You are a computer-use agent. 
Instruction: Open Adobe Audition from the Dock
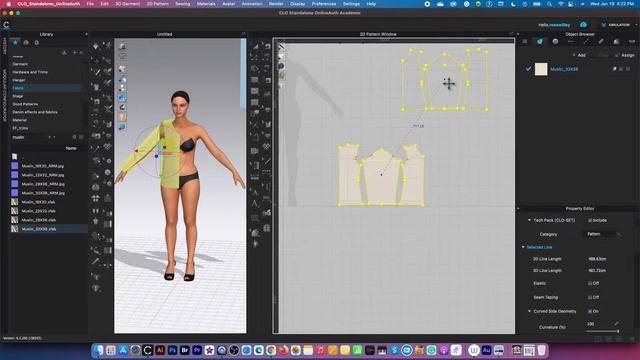(x=486, y=350)
